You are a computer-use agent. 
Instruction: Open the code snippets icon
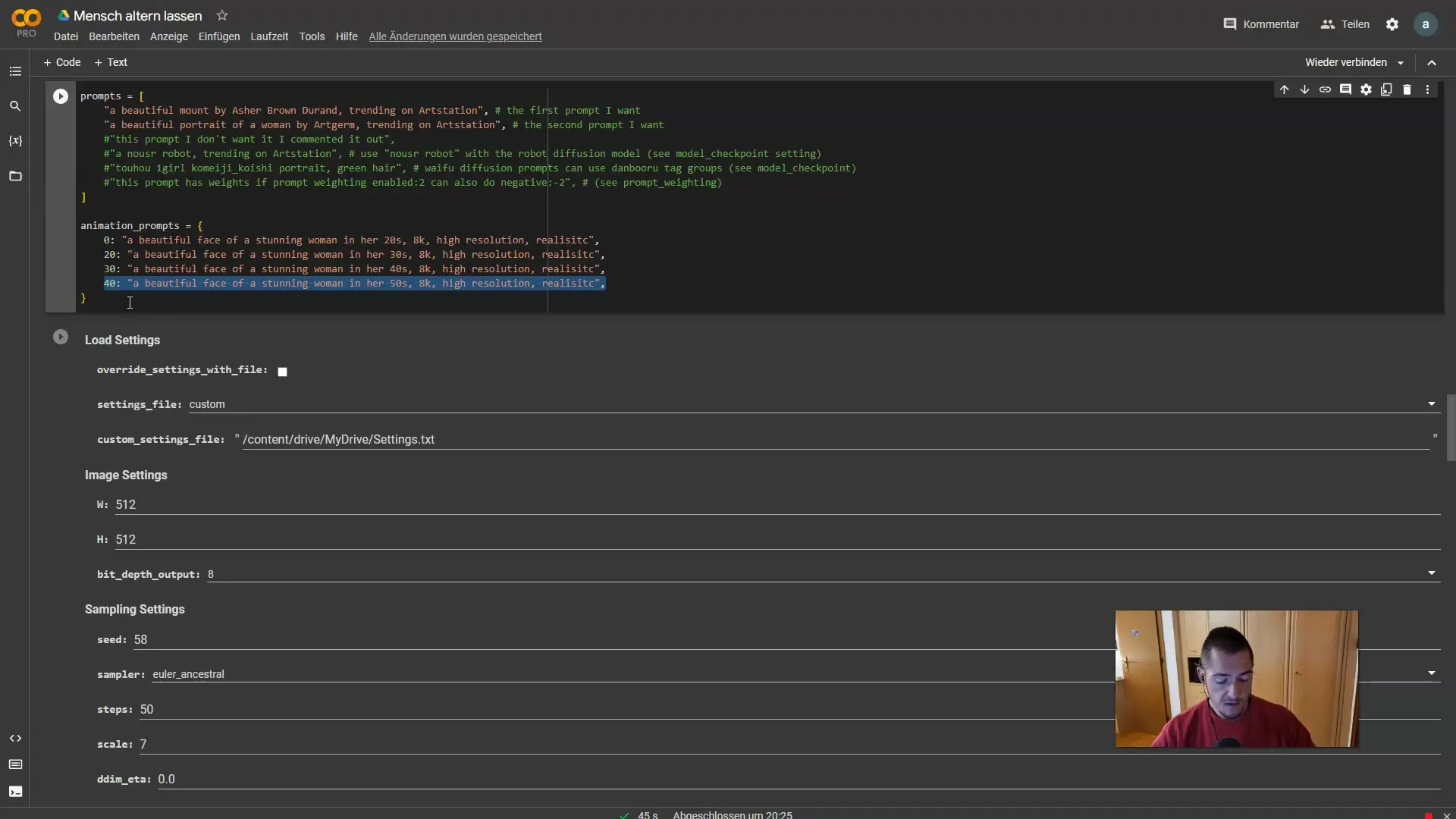tap(15, 739)
